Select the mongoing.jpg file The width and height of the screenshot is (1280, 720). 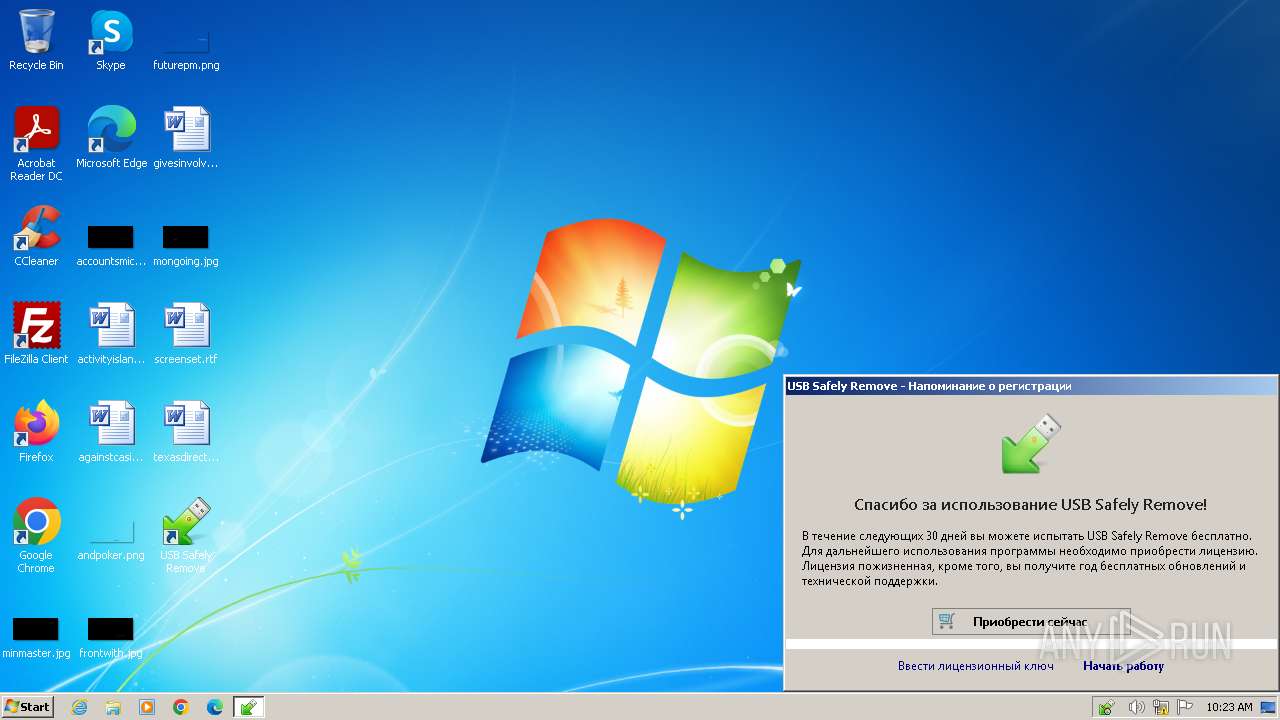coord(186,245)
